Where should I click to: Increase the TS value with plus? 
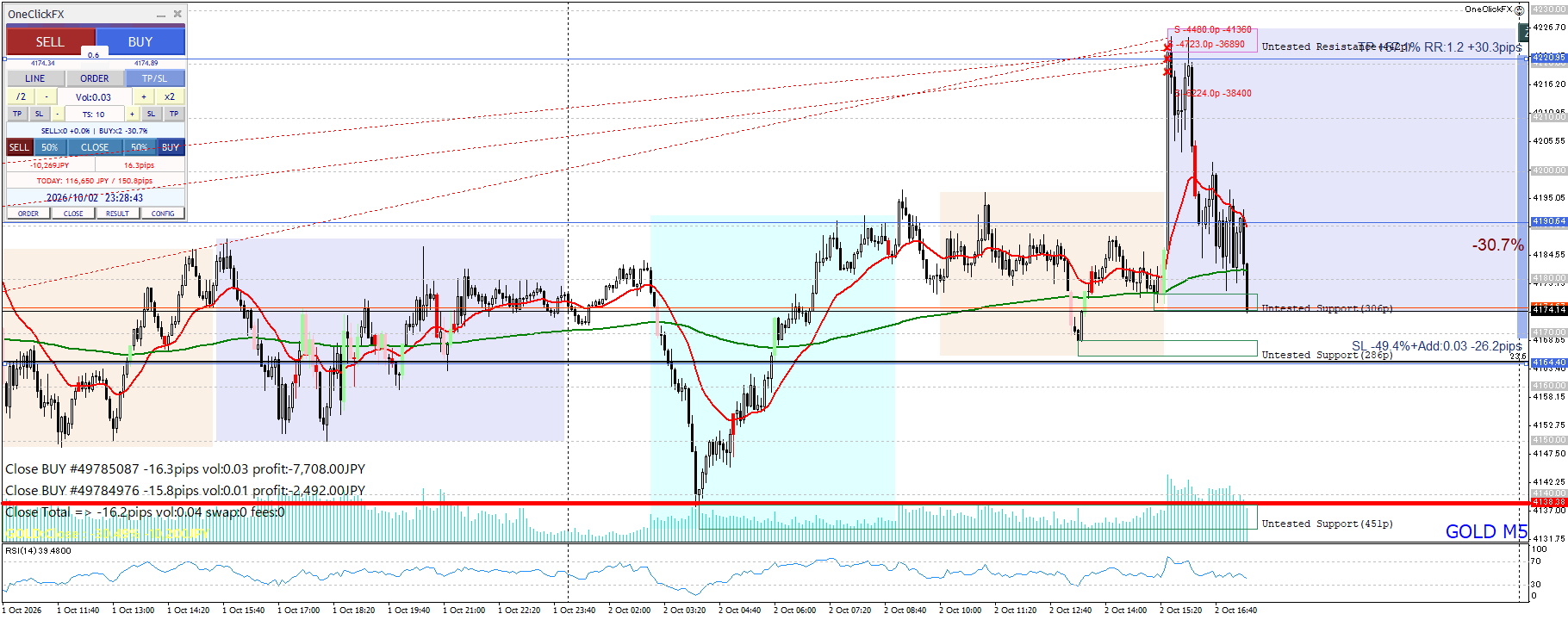pos(132,114)
